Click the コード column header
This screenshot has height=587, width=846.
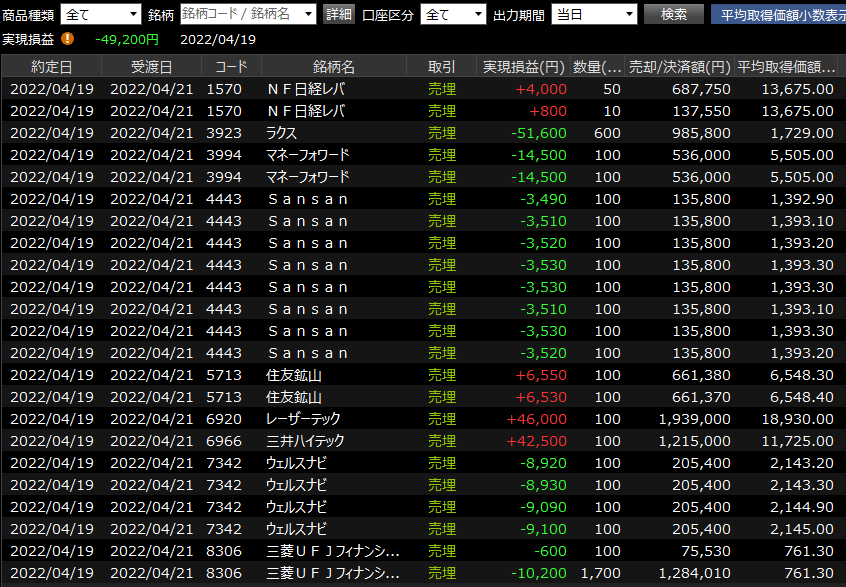(x=231, y=67)
